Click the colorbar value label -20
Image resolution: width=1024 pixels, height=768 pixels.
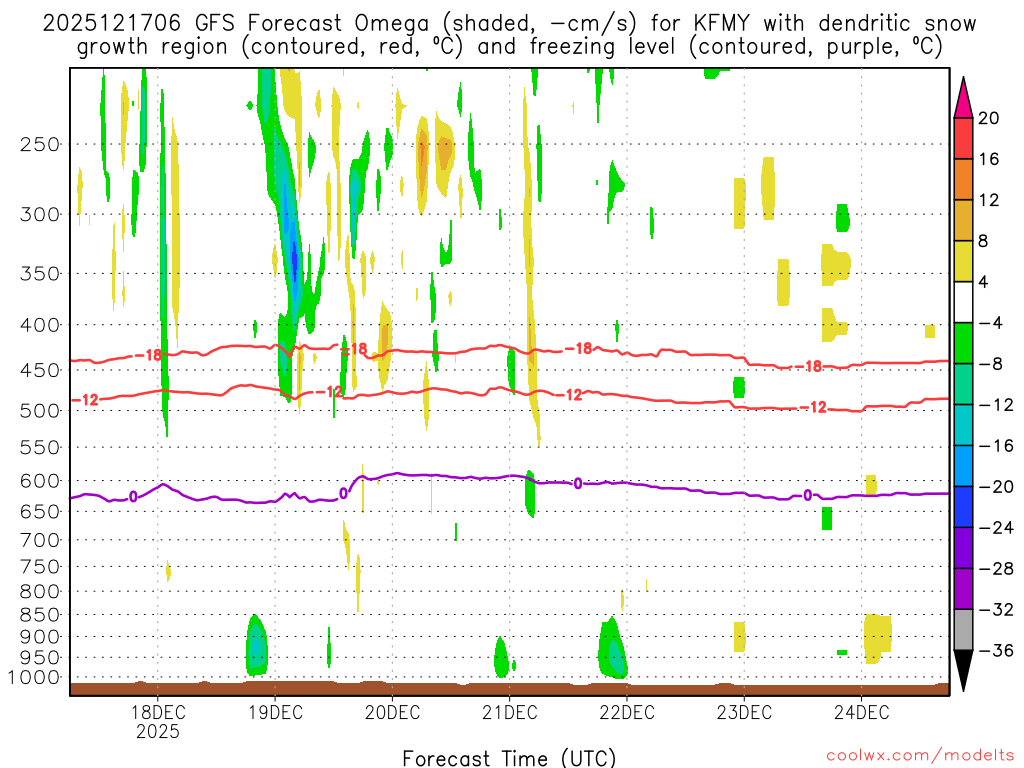click(995, 487)
